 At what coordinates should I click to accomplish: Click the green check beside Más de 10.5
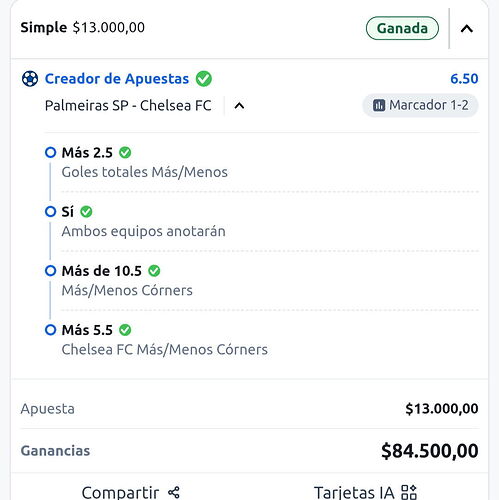coord(154,271)
